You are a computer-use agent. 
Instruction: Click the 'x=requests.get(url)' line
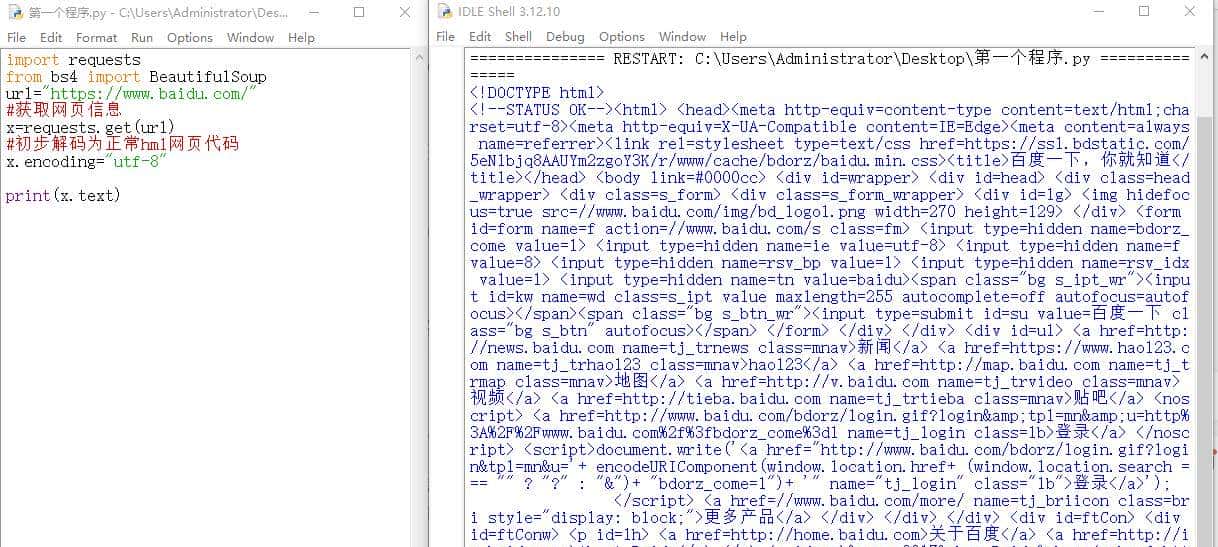coord(90,127)
